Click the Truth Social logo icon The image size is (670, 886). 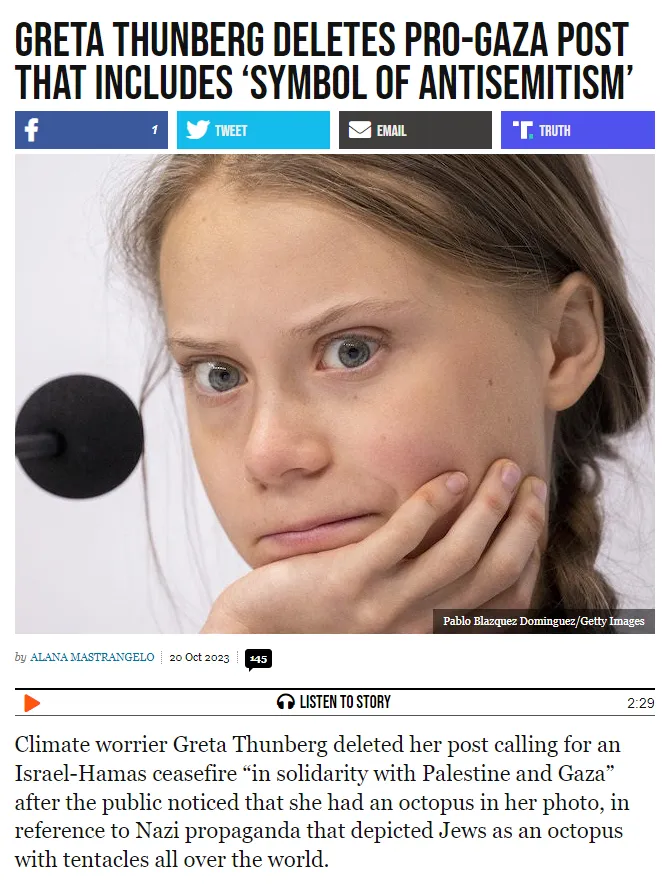[x=523, y=130]
